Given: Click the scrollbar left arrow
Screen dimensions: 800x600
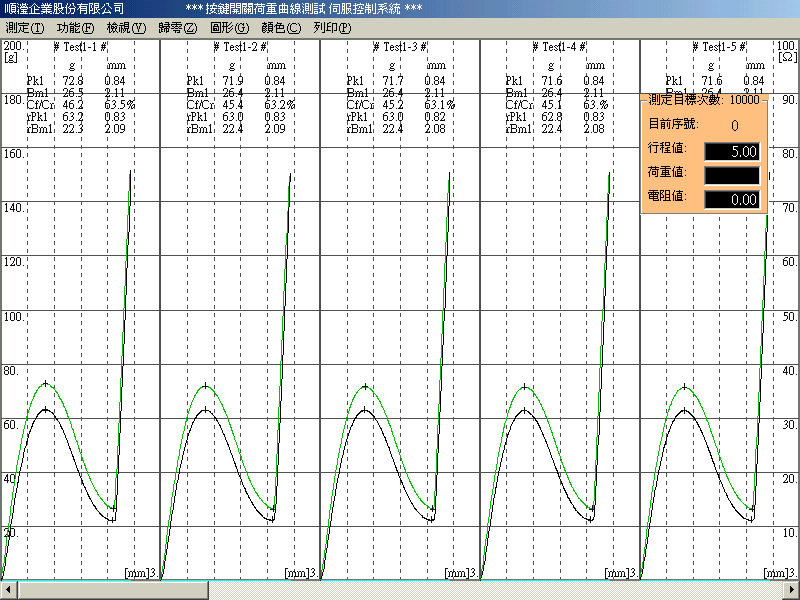Looking at the screenshot, I should click(8, 590).
